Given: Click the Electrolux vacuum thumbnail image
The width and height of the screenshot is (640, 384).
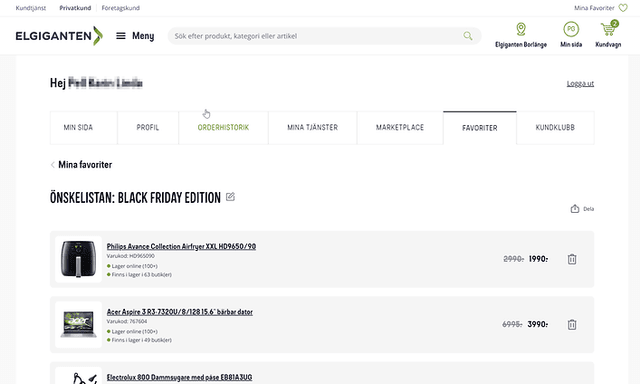Looking at the screenshot, I should [x=78, y=375].
